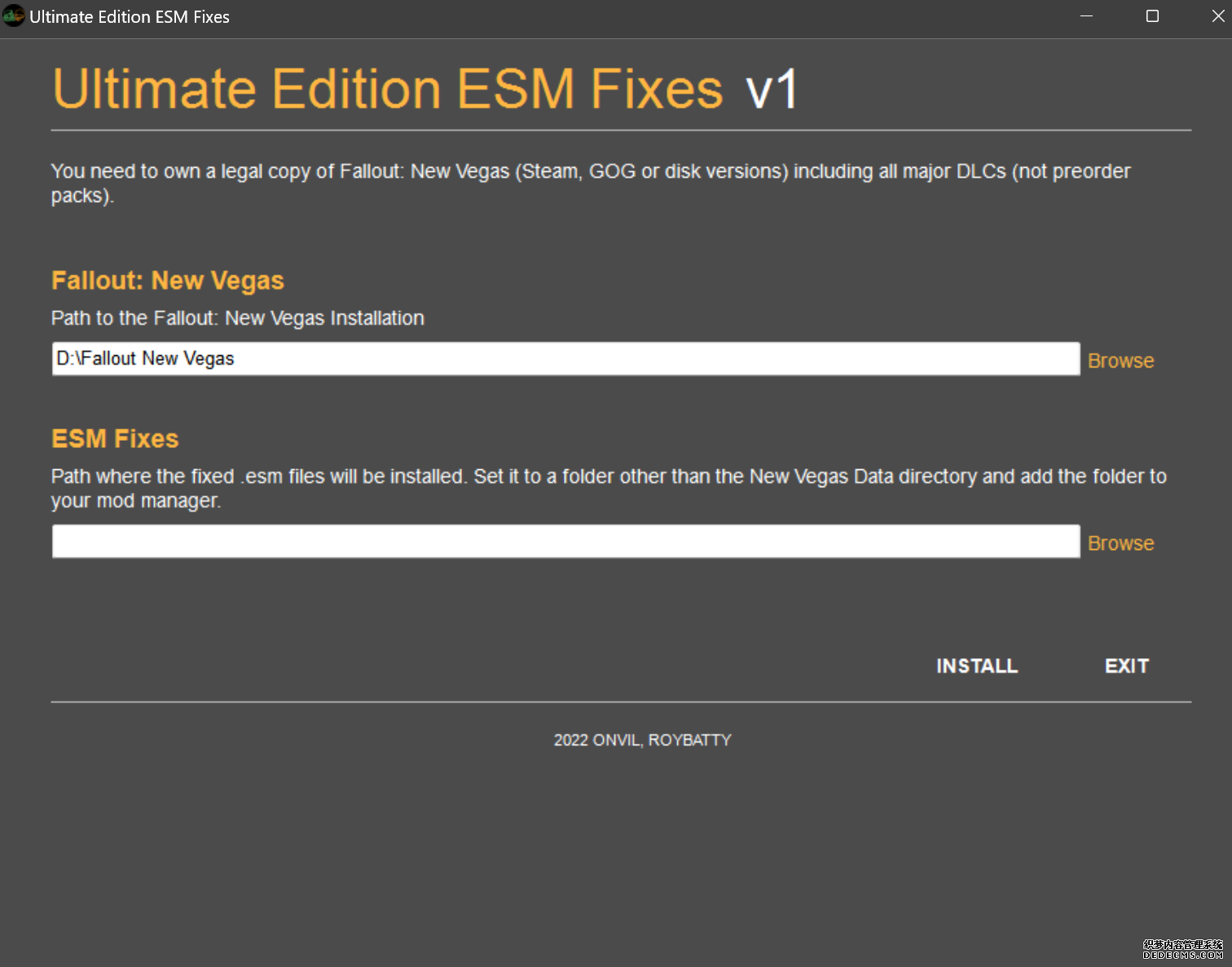Browse for the ESM Fixes output folder
1232x967 pixels.
tap(1120, 543)
